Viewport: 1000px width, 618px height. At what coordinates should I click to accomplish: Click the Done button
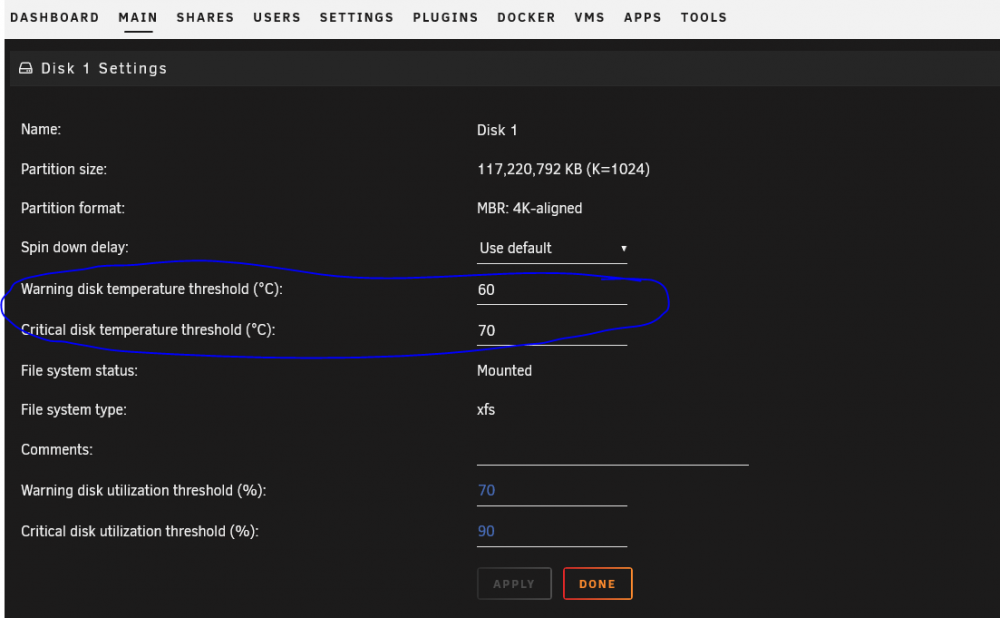tap(598, 584)
